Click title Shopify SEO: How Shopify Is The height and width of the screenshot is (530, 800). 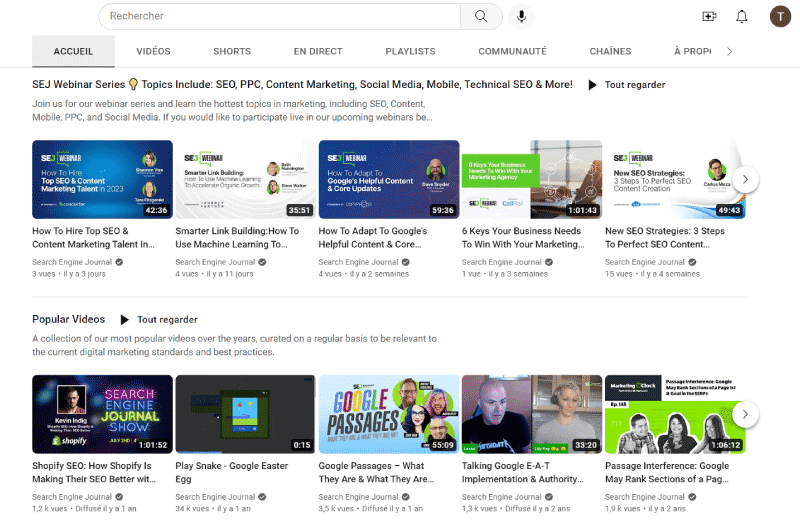click(94, 472)
